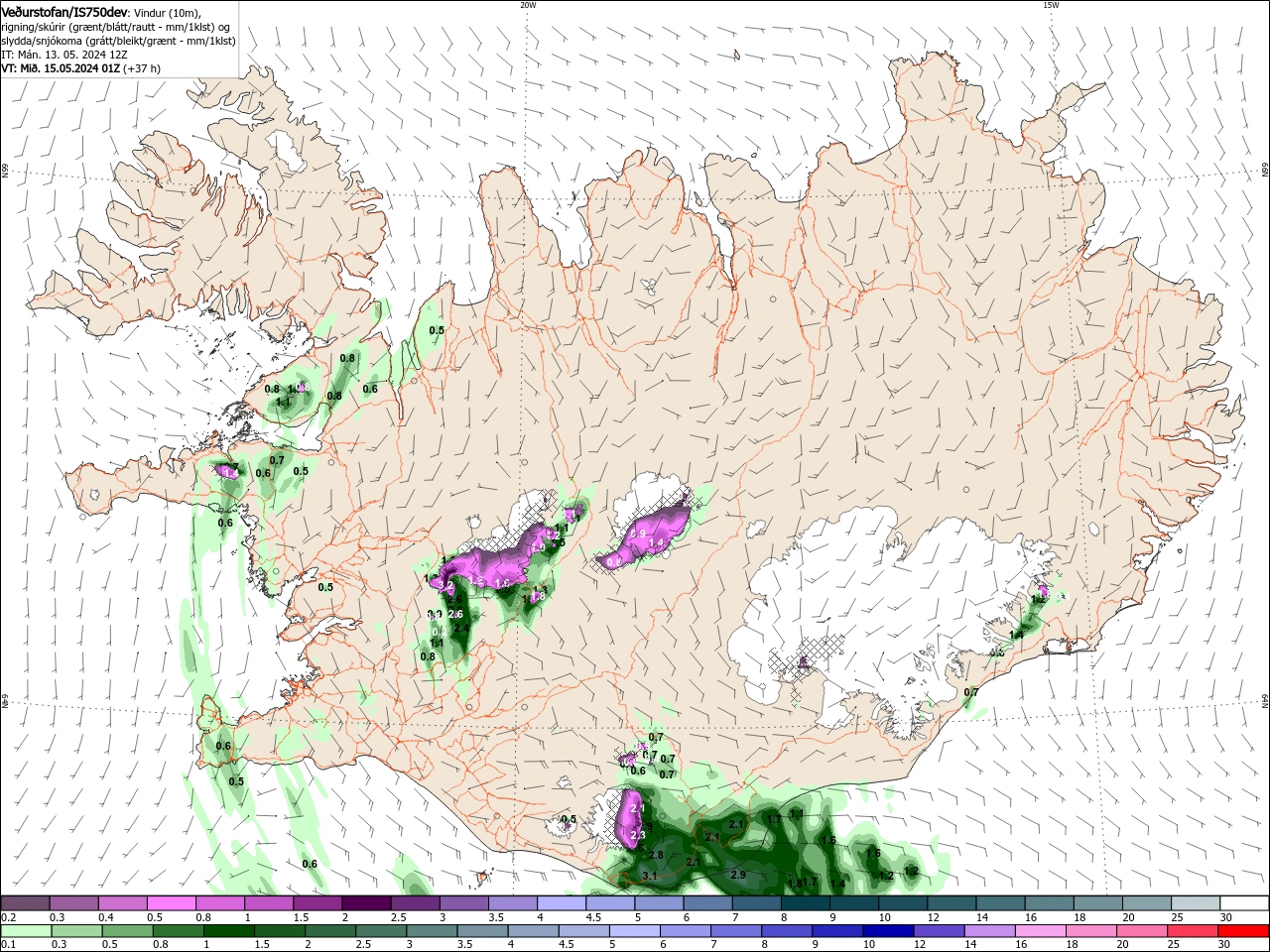The height and width of the screenshot is (952, 1270).
Task: Click the pale green 0.1 rain scale swatch
Action: point(25,931)
